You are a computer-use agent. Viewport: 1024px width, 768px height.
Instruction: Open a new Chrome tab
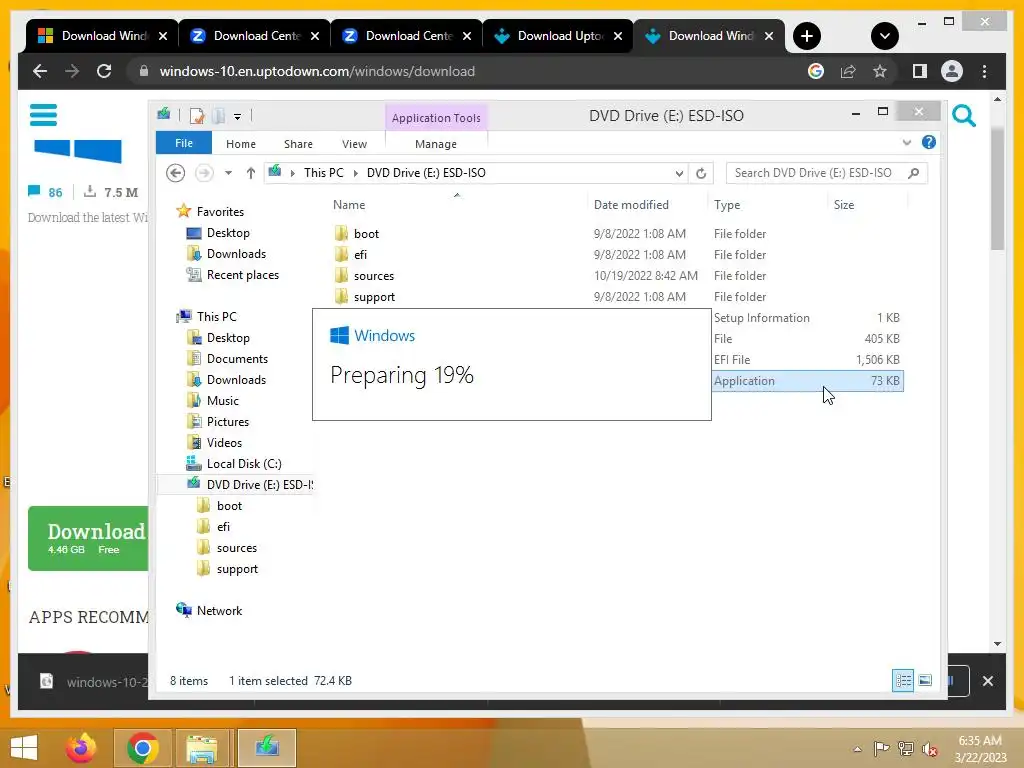(x=807, y=36)
